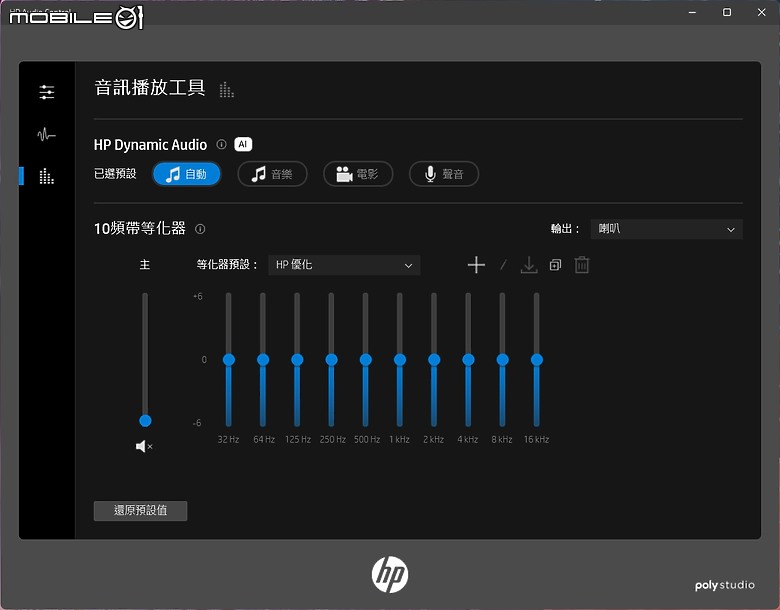
Task: Maximize the HP Audio Control window
Action: 727,12
